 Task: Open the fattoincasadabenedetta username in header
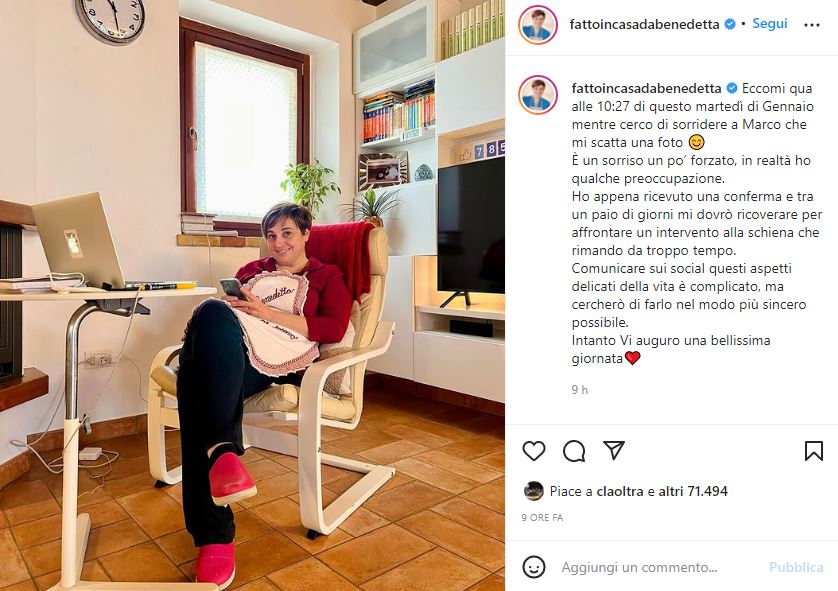(x=644, y=25)
